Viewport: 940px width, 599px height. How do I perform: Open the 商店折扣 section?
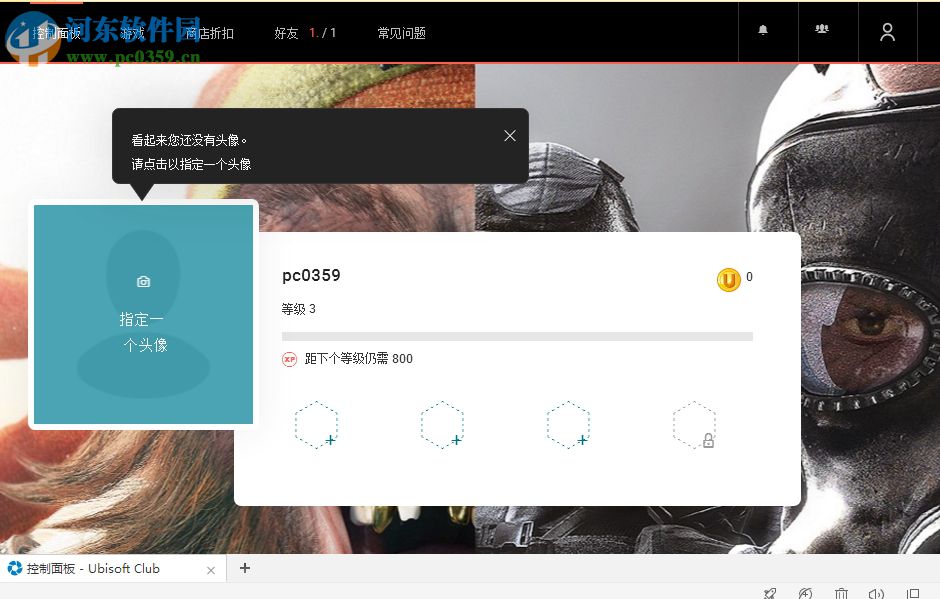[208, 33]
